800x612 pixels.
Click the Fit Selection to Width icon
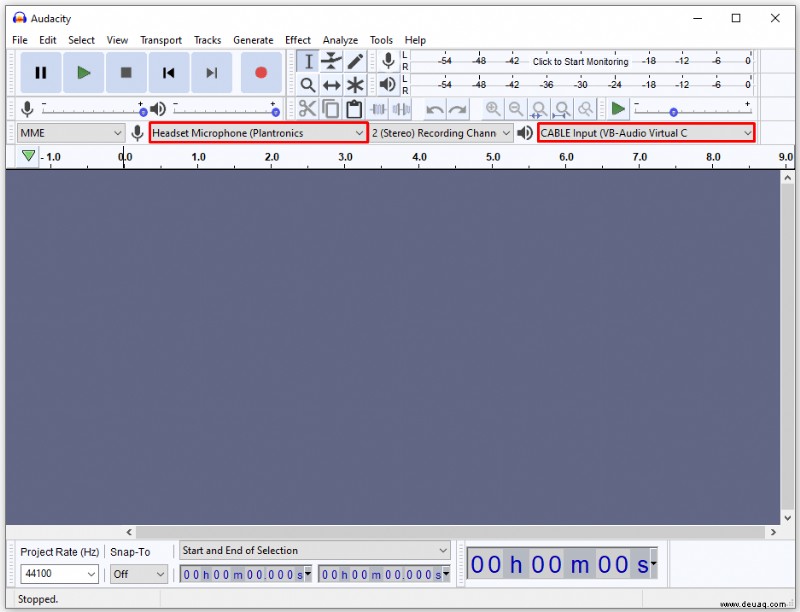(539, 109)
